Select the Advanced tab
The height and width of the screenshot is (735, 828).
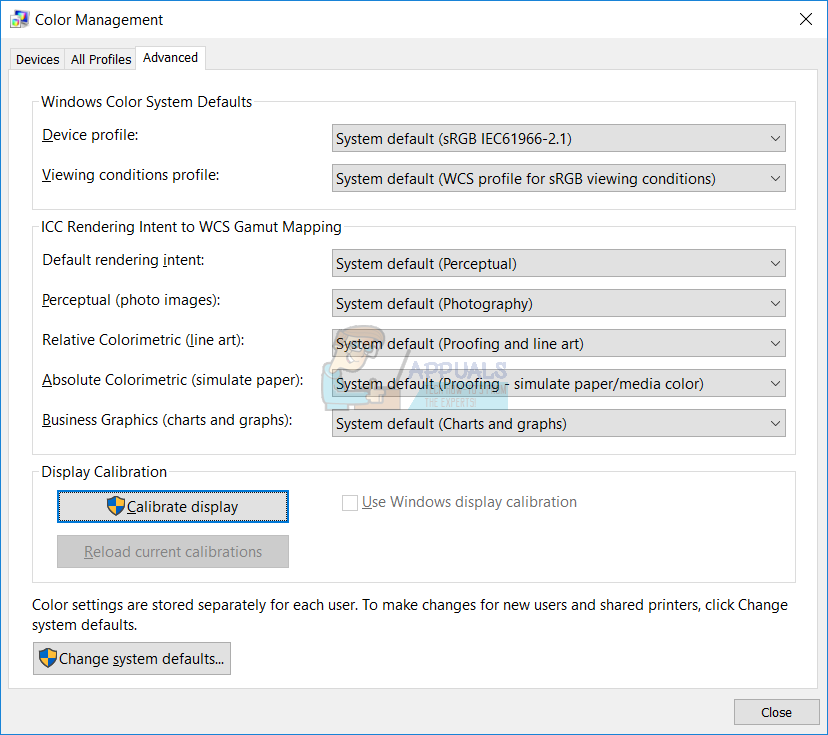[171, 58]
